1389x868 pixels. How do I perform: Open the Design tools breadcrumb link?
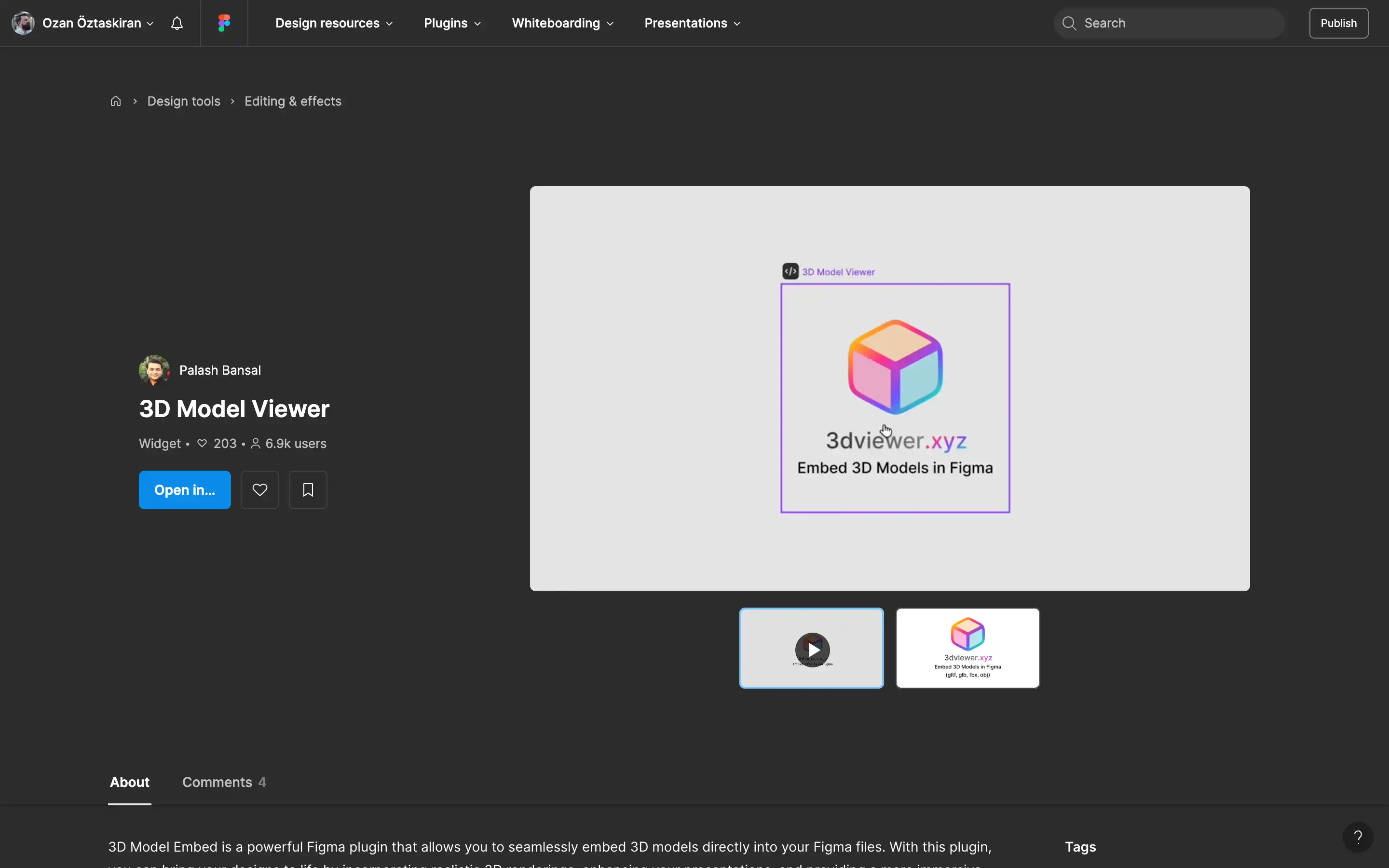coord(184,101)
